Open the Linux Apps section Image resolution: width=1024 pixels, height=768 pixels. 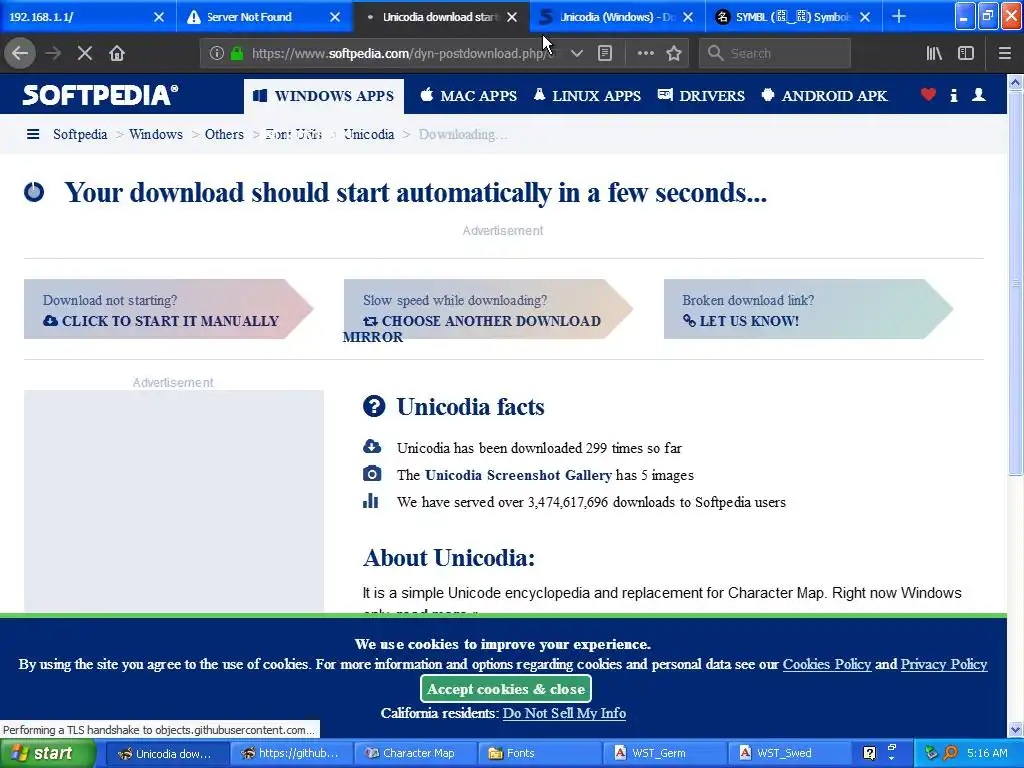[x=587, y=95]
